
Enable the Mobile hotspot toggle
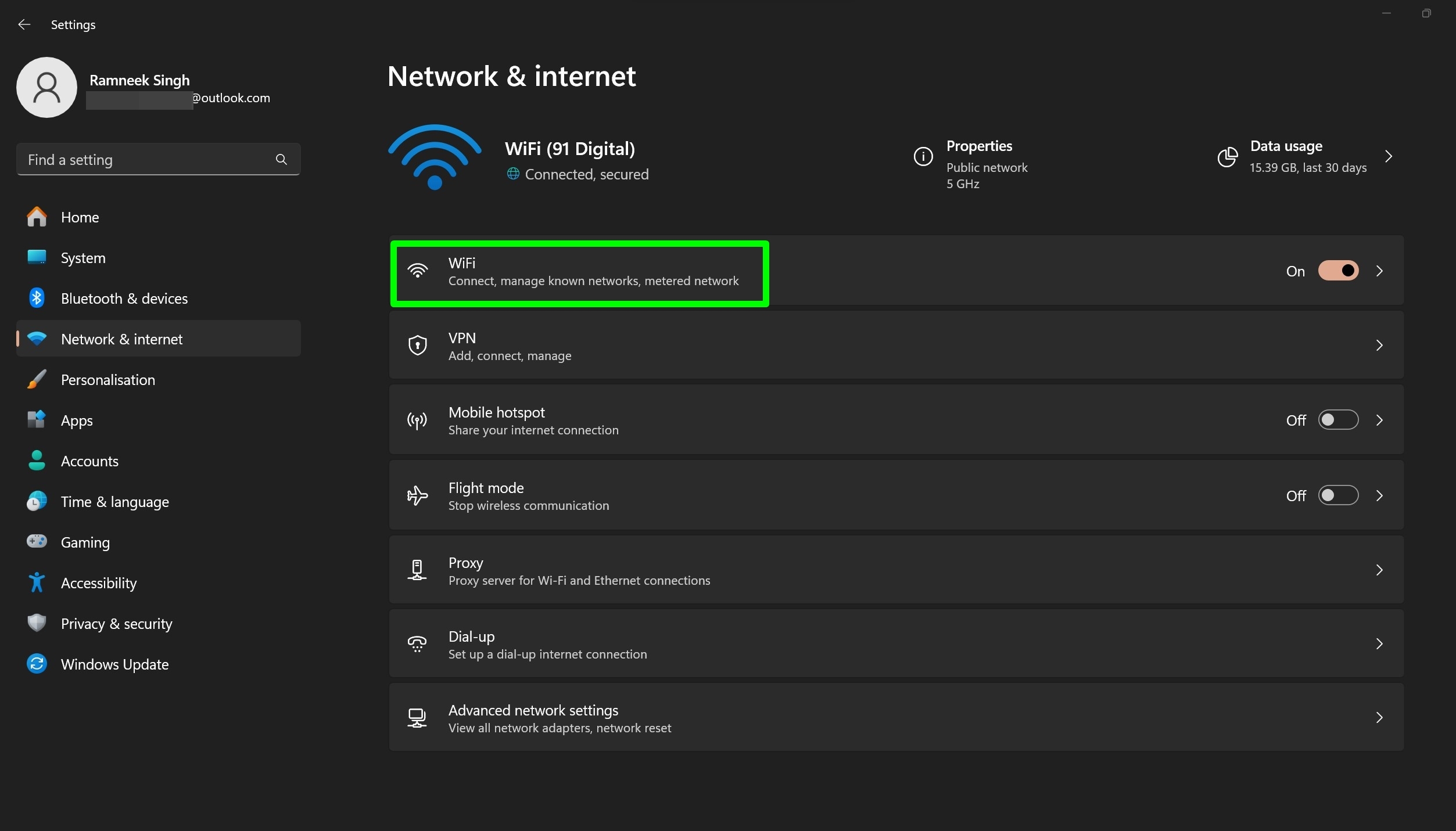(1338, 420)
